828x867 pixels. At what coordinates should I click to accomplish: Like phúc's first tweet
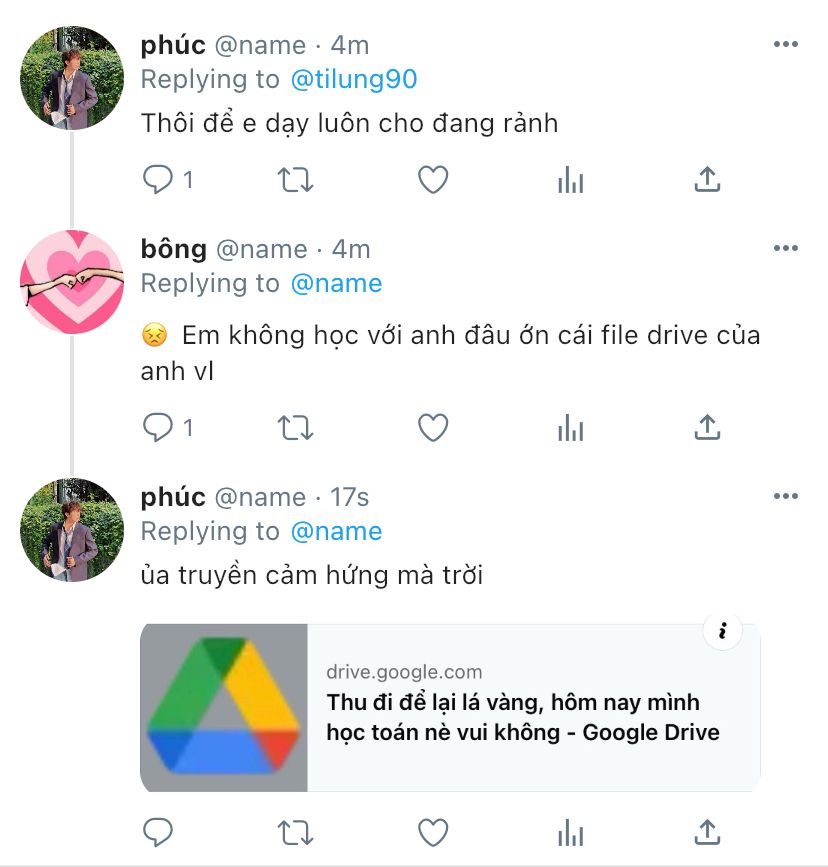click(432, 180)
